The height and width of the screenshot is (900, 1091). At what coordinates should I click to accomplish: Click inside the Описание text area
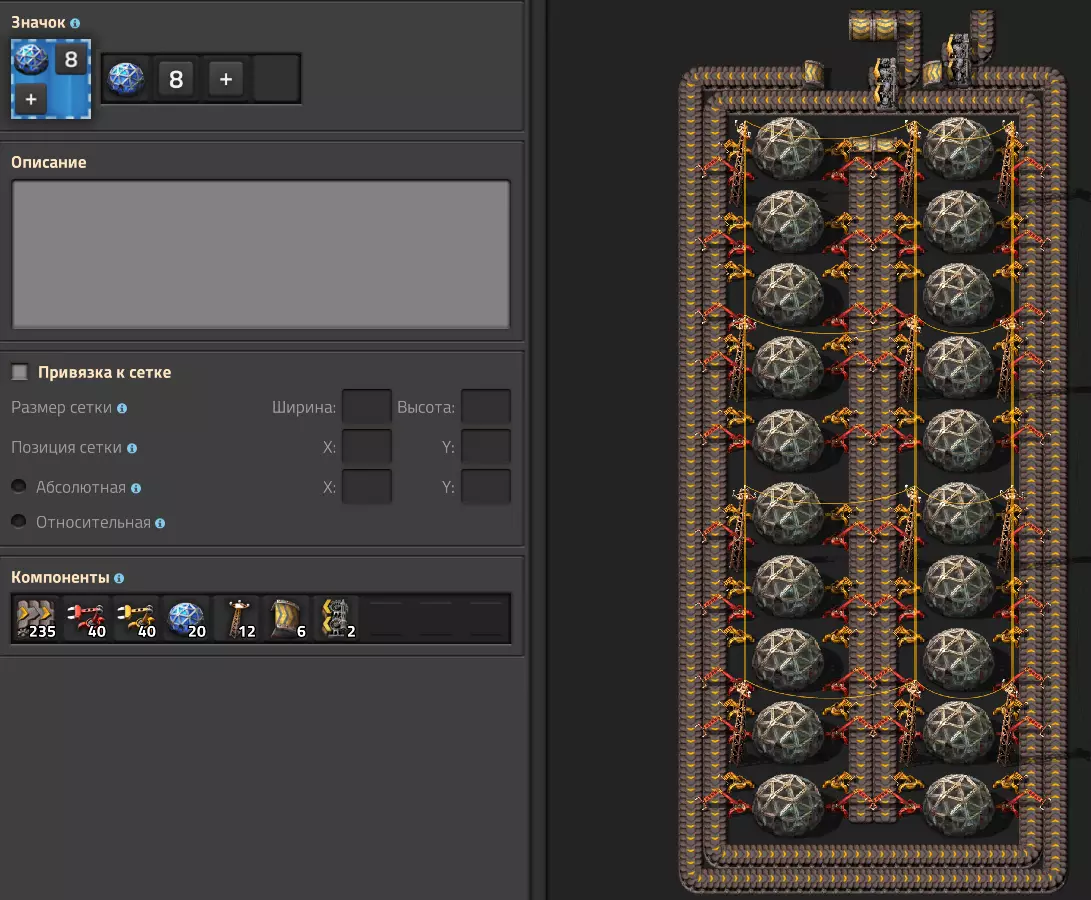261,254
